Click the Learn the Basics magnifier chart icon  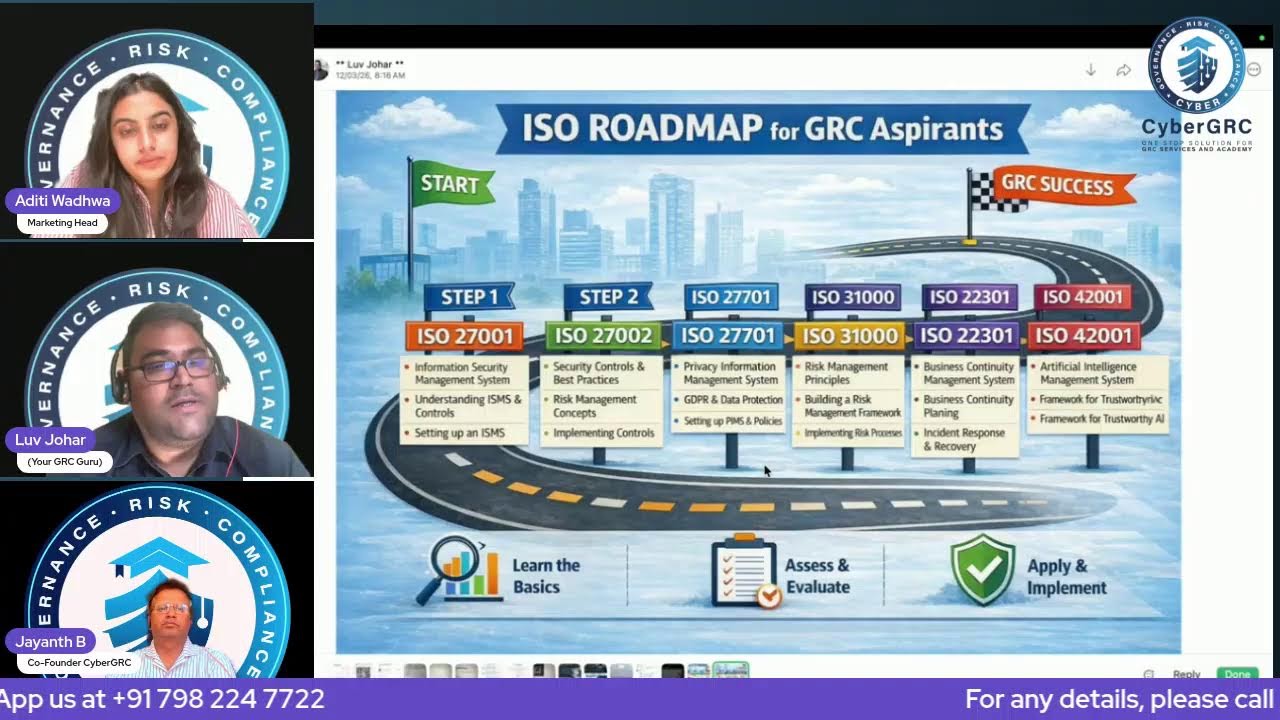click(460, 571)
